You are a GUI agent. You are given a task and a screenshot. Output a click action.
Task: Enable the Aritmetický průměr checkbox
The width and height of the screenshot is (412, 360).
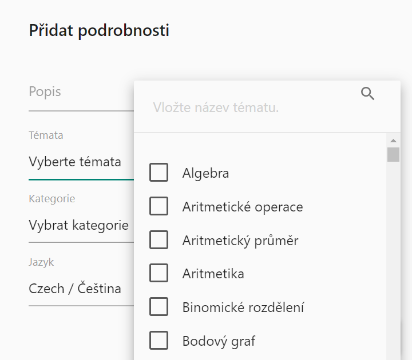158,240
